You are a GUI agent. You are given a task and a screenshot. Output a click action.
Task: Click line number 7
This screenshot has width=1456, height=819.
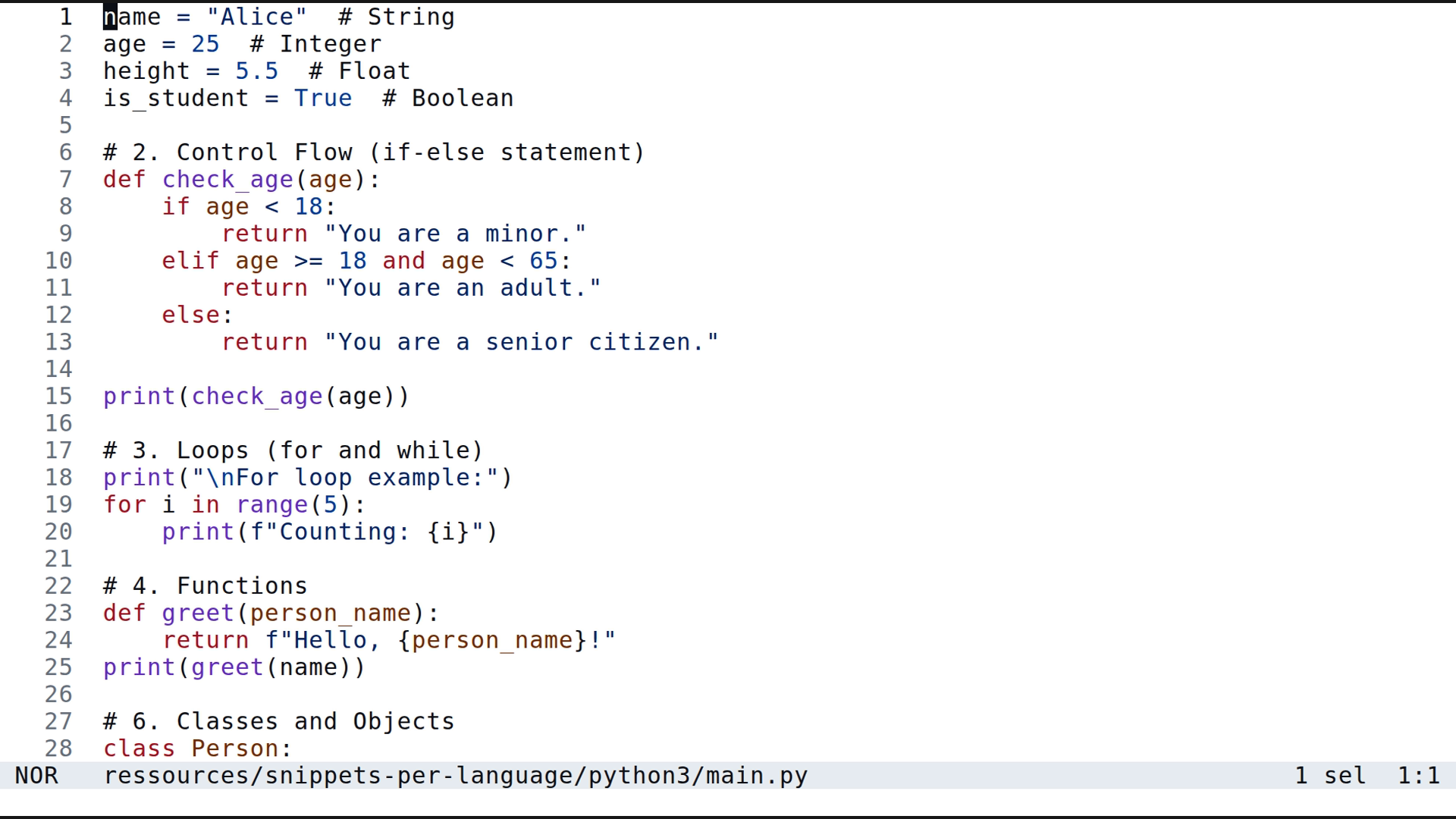pyautogui.click(x=65, y=179)
